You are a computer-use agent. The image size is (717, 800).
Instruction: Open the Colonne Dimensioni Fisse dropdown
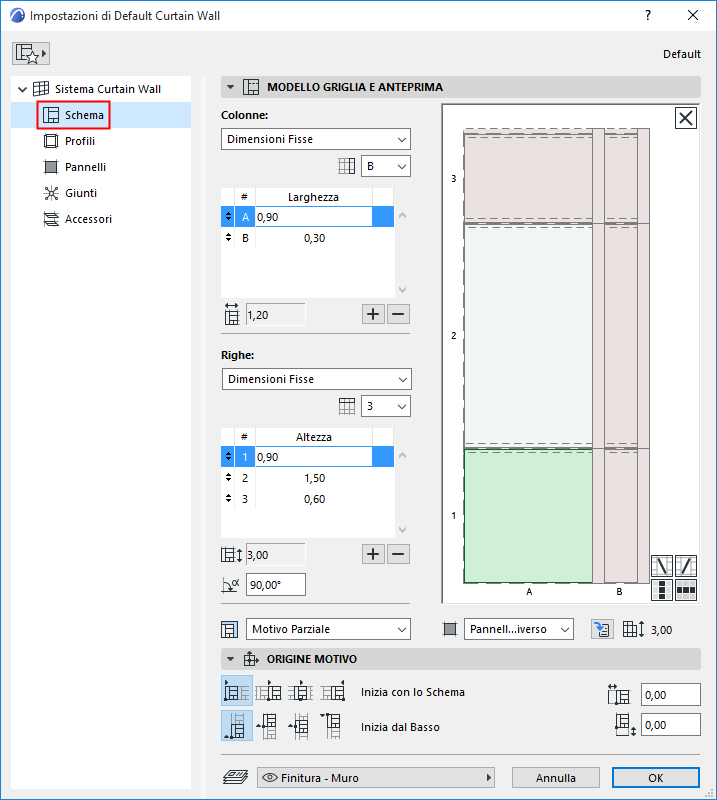316,139
